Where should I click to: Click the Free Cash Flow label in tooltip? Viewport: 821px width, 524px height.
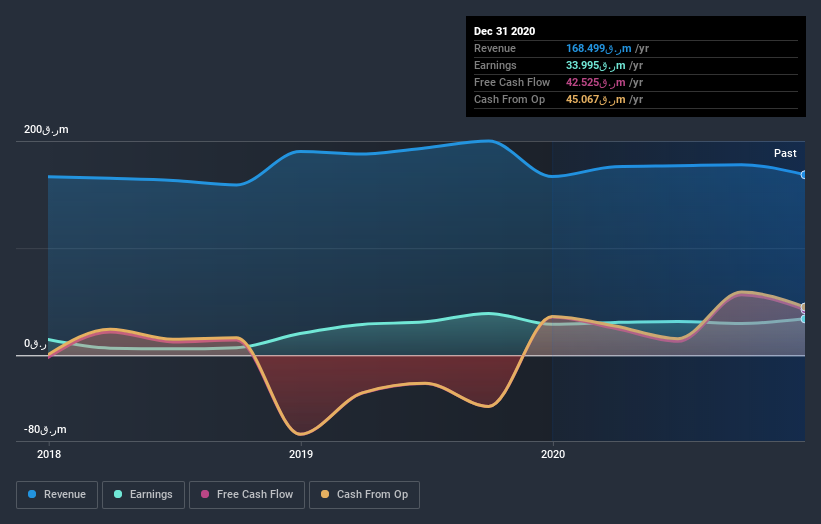pos(512,82)
